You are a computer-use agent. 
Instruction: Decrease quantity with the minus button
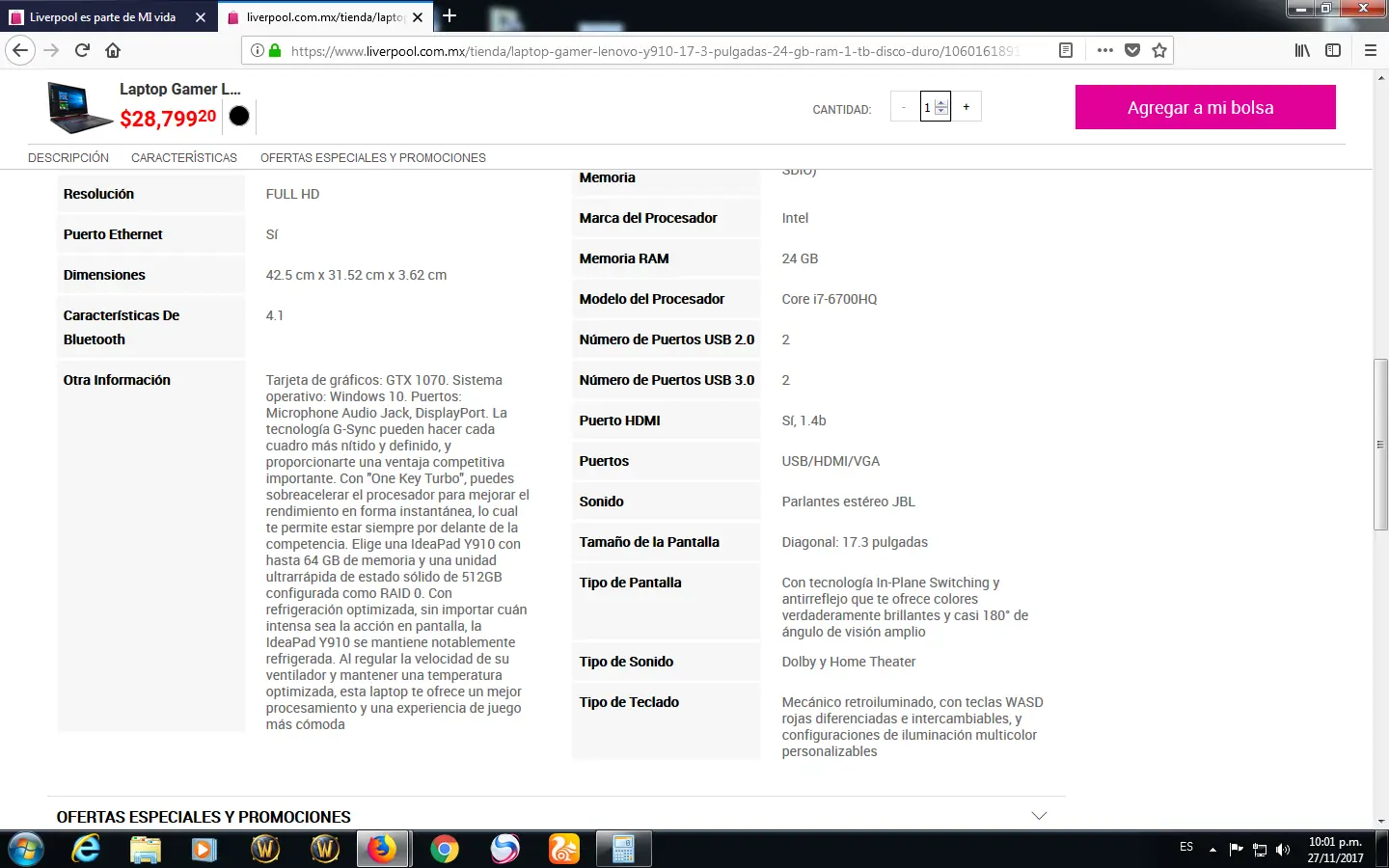904,106
